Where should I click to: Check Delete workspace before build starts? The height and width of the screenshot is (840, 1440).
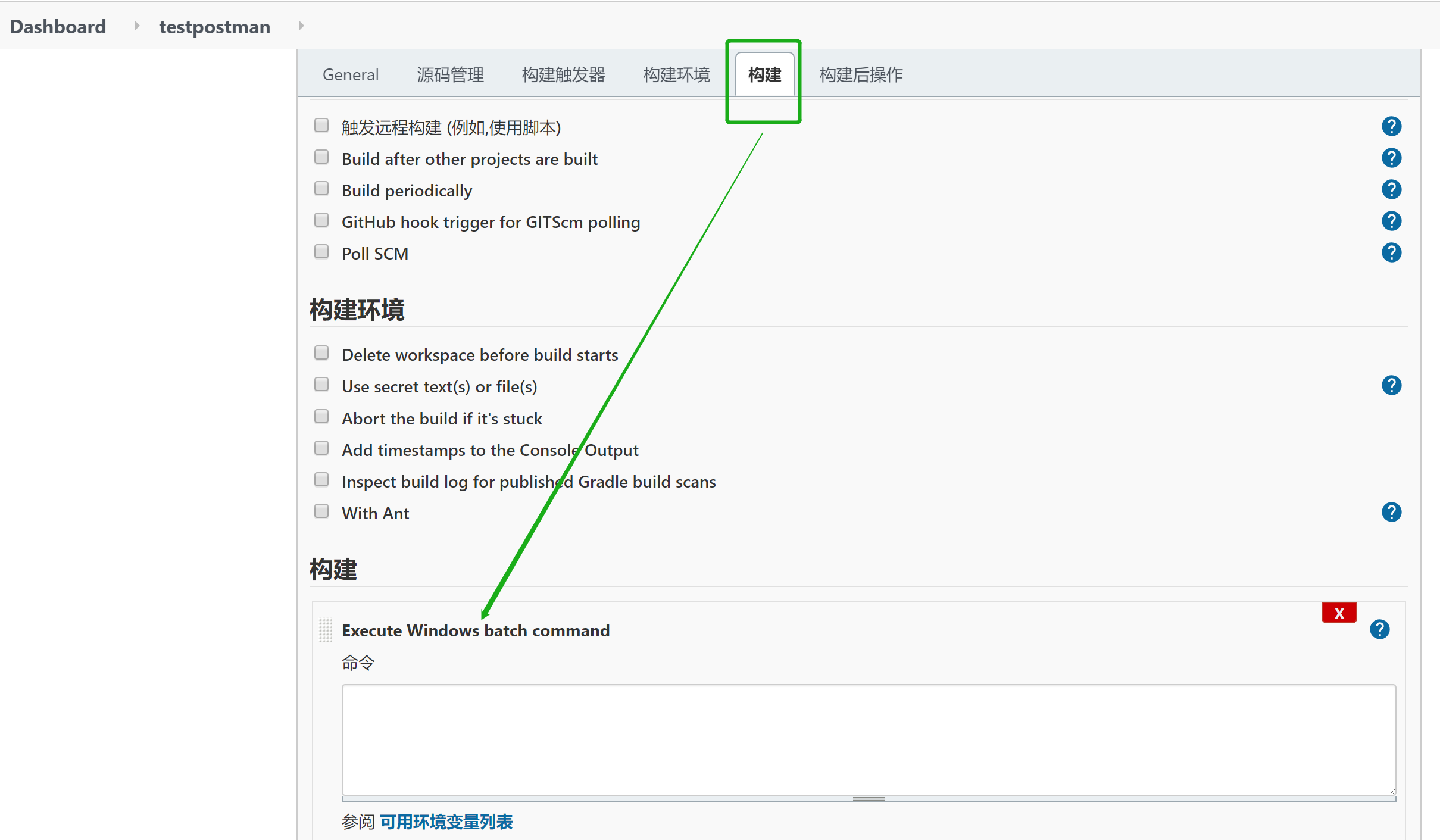(x=321, y=353)
